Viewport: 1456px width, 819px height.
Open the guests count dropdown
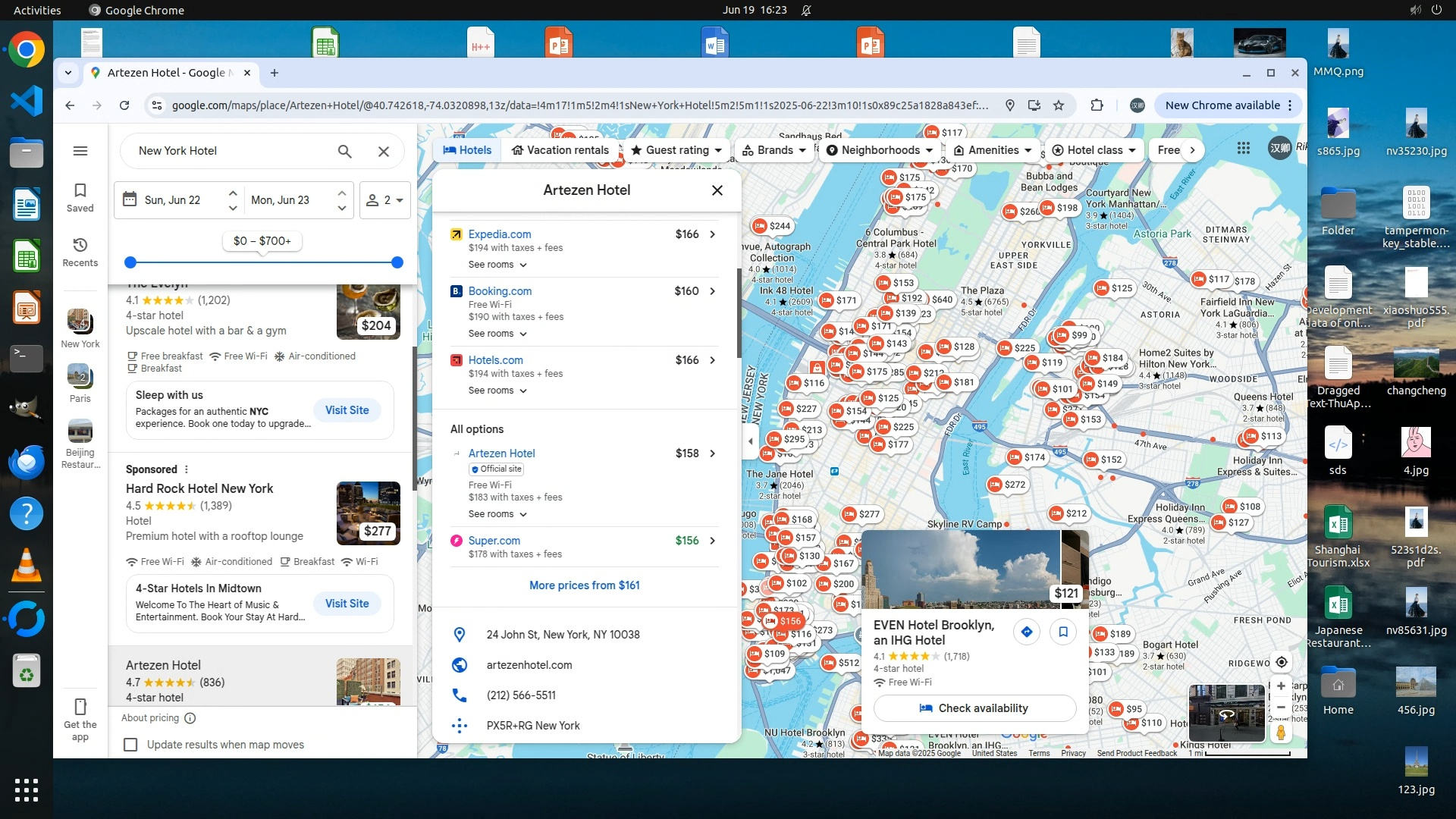(x=384, y=200)
